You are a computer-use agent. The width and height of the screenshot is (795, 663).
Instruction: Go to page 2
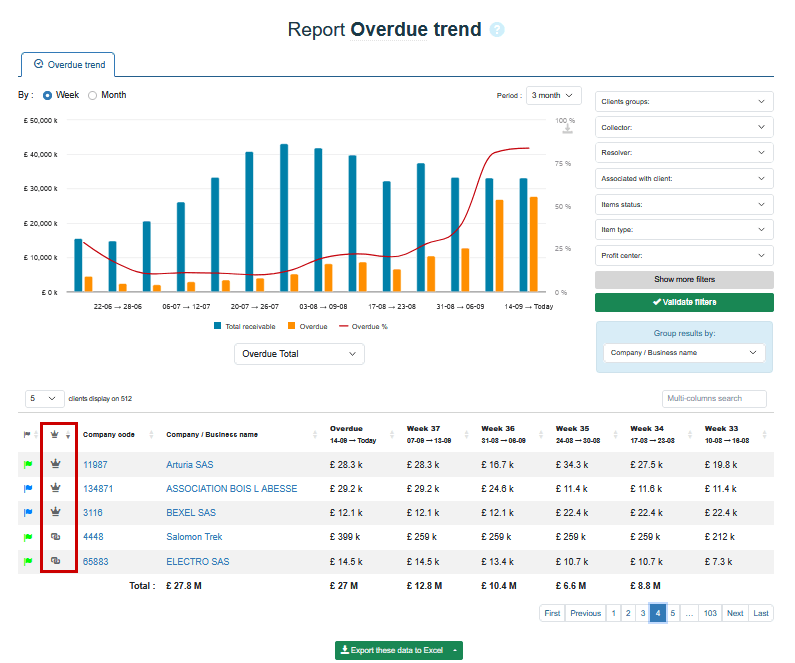(x=628, y=613)
